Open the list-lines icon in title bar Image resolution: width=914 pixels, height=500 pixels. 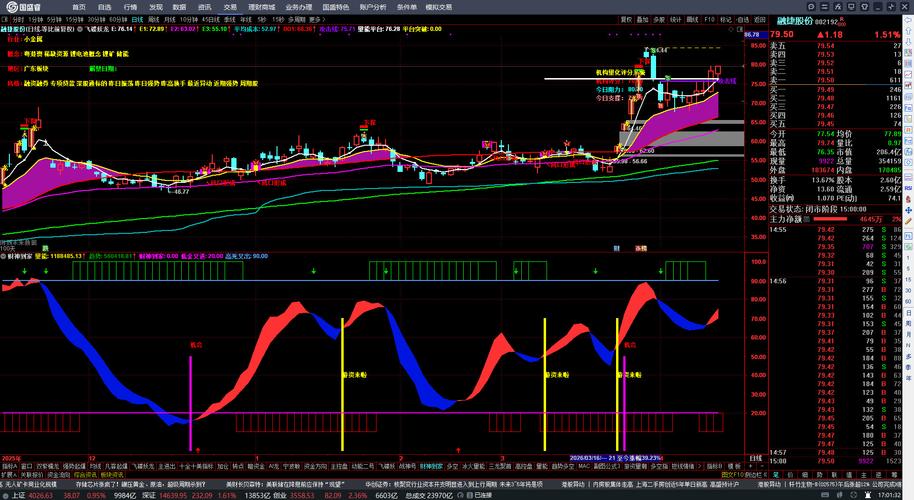click(x=825, y=6)
